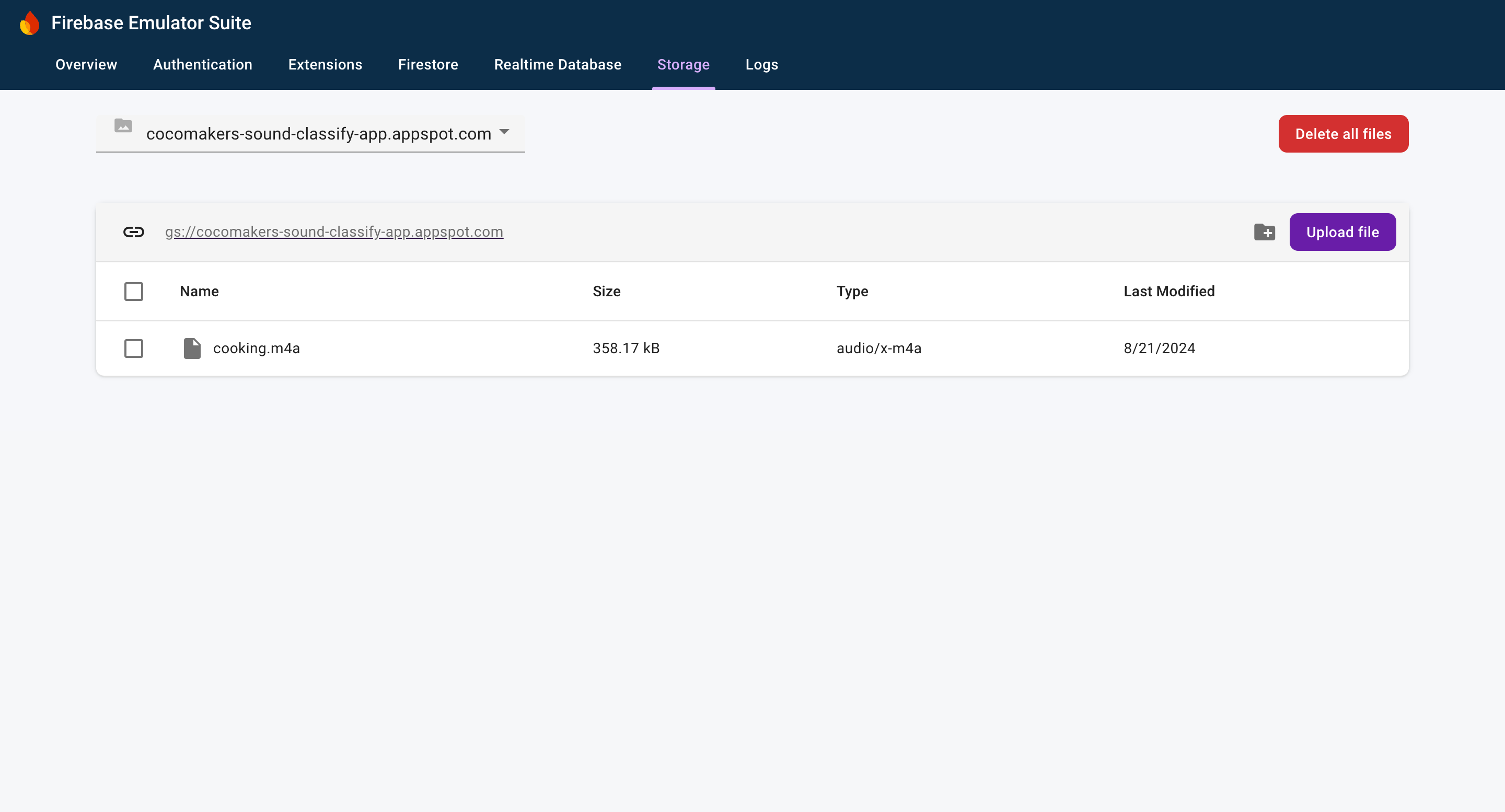Image resolution: width=1505 pixels, height=812 pixels.
Task: Switch to the Firestore tab
Action: 429,65
